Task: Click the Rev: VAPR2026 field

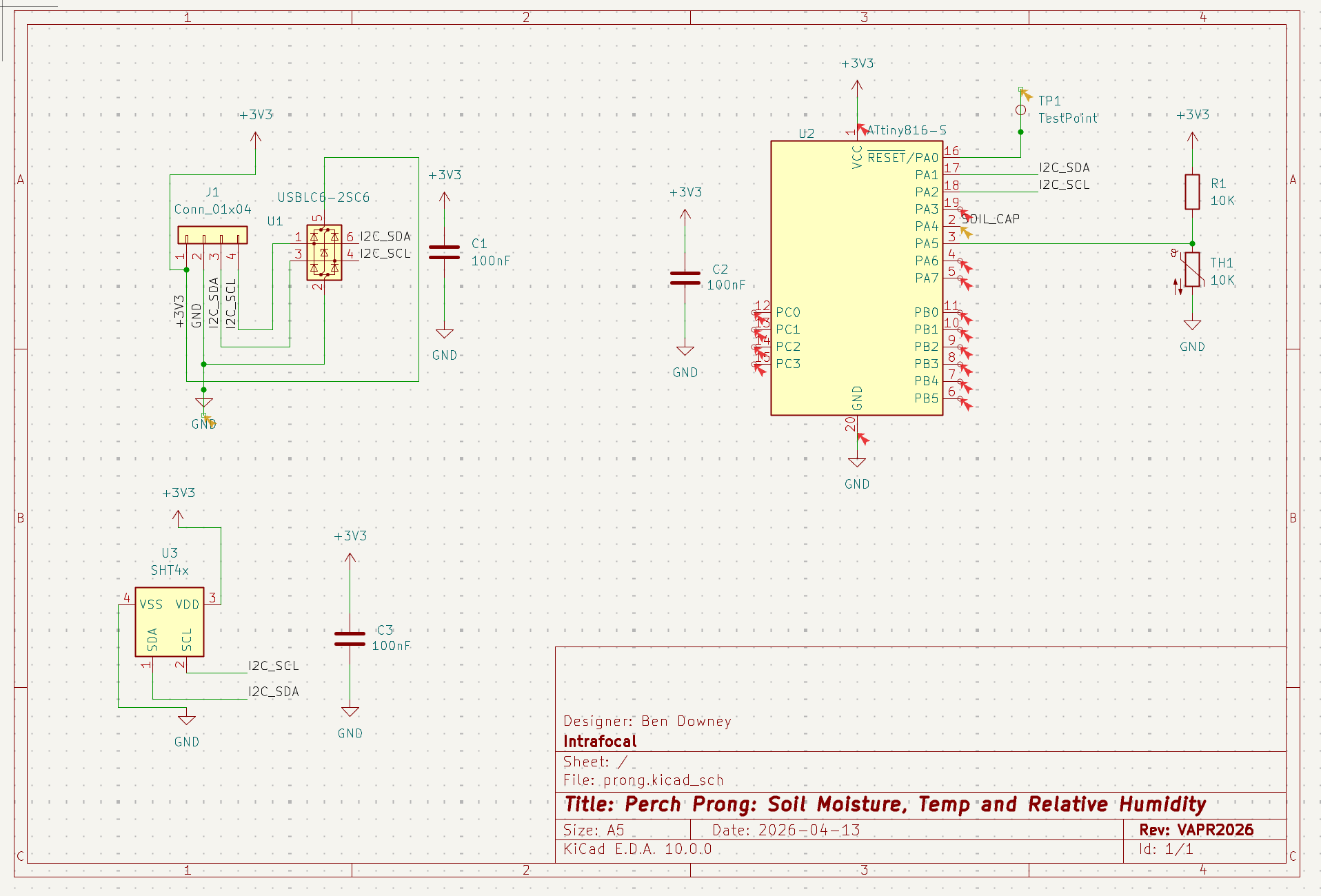Action: pyautogui.click(x=1196, y=830)
